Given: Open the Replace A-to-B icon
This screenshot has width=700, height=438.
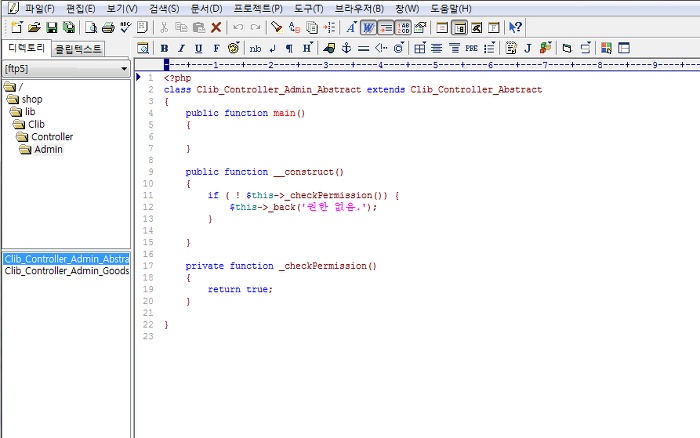Looking at the screenshot, I should pyautogui.click(x=294, y=27).
